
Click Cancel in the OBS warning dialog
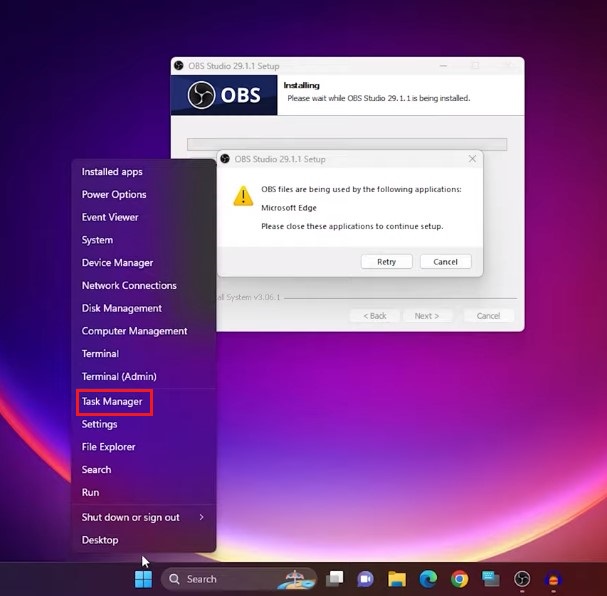point(446,262)
